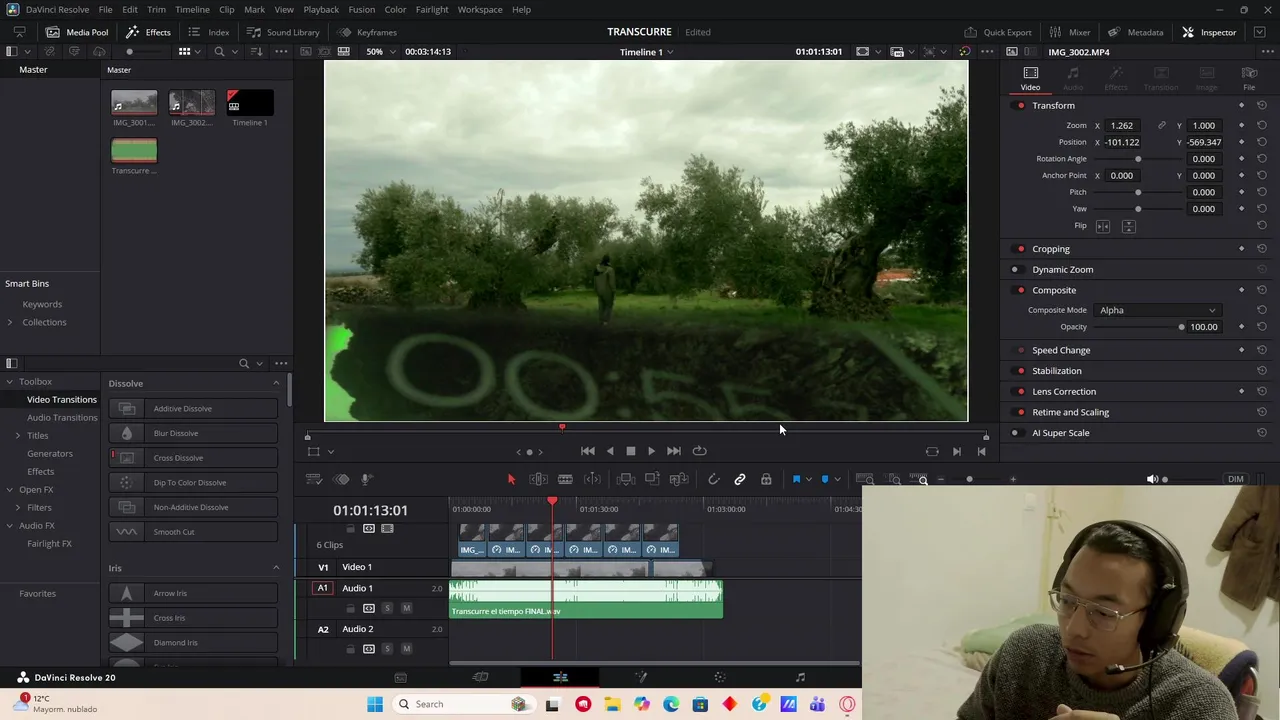Open the Metadata panel

[x=1135, y=32]
